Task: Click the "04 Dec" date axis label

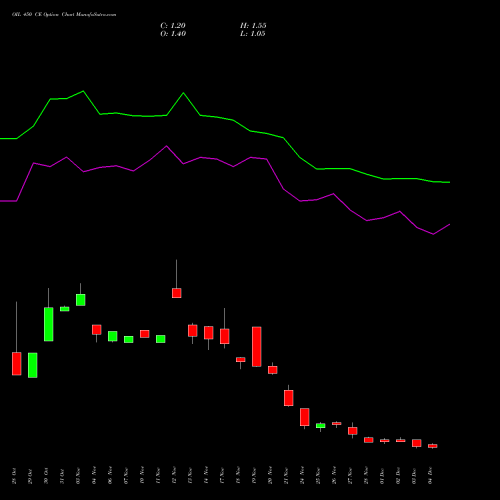Action: click(430, 476)
